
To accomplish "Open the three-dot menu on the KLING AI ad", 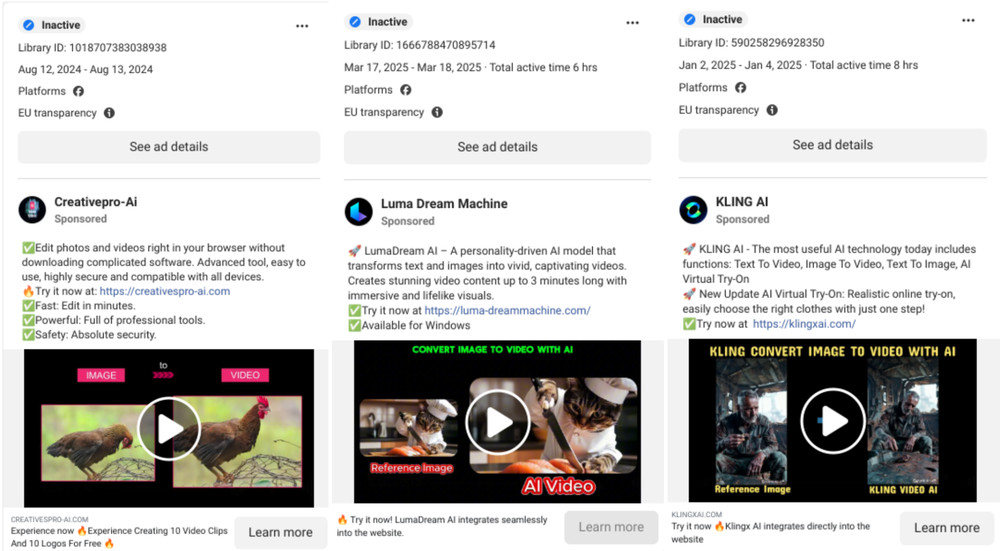I will pyautogui.click(x=968, y=21).
